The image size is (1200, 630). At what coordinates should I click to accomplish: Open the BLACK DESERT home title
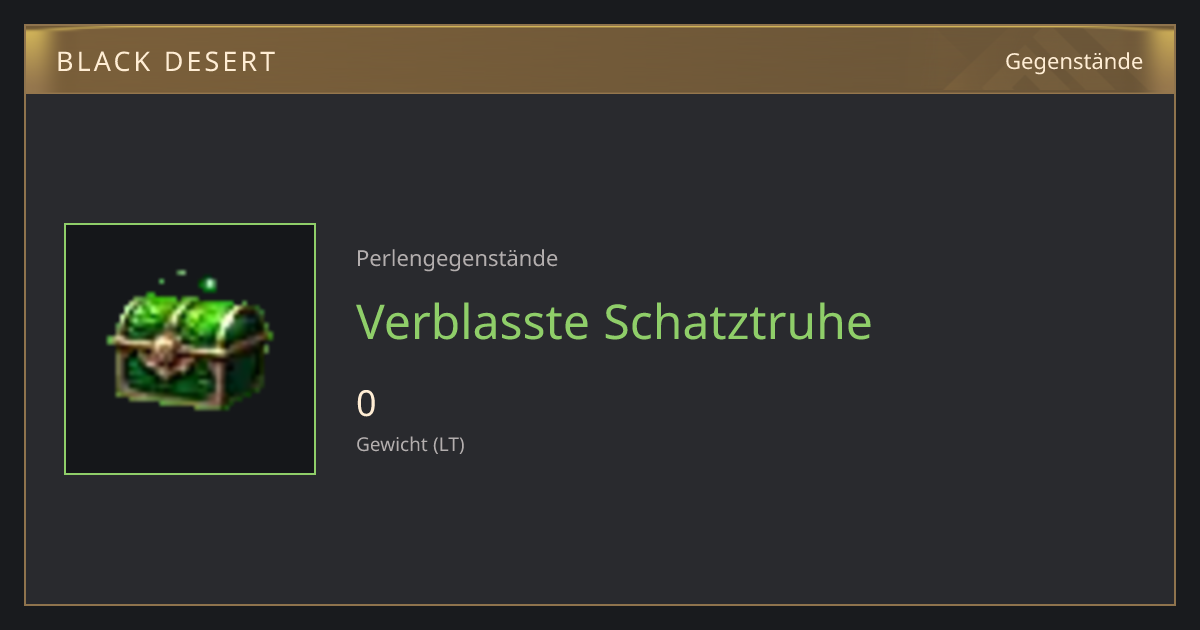[166, 62]
